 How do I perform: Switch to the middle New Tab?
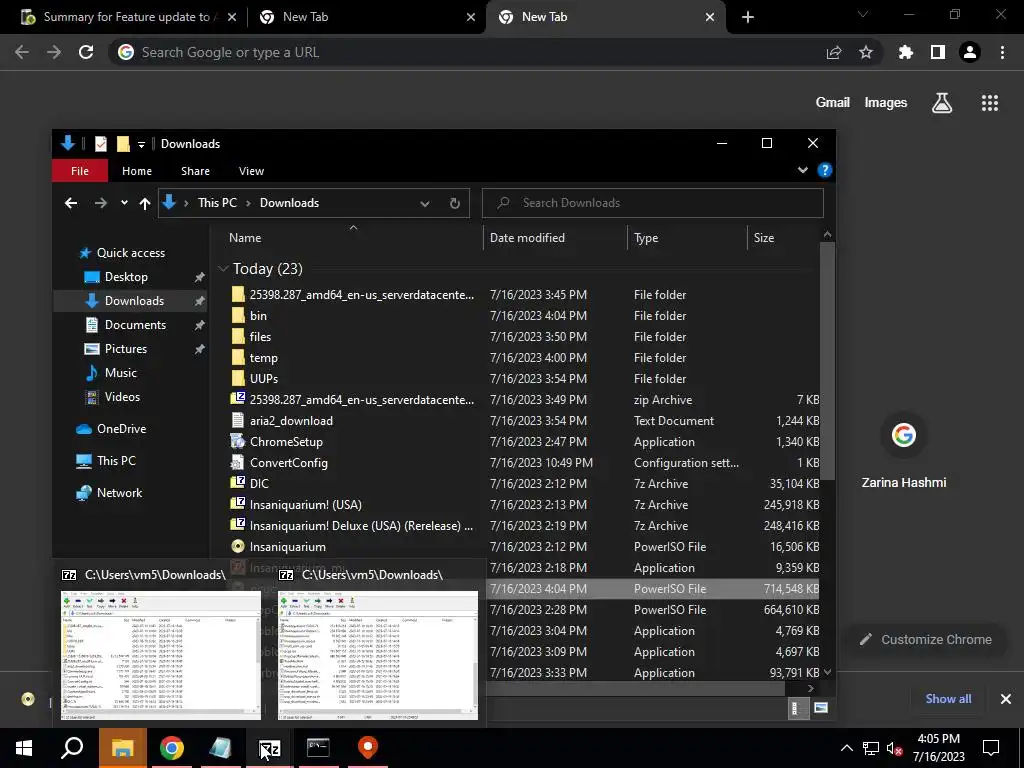366,17
